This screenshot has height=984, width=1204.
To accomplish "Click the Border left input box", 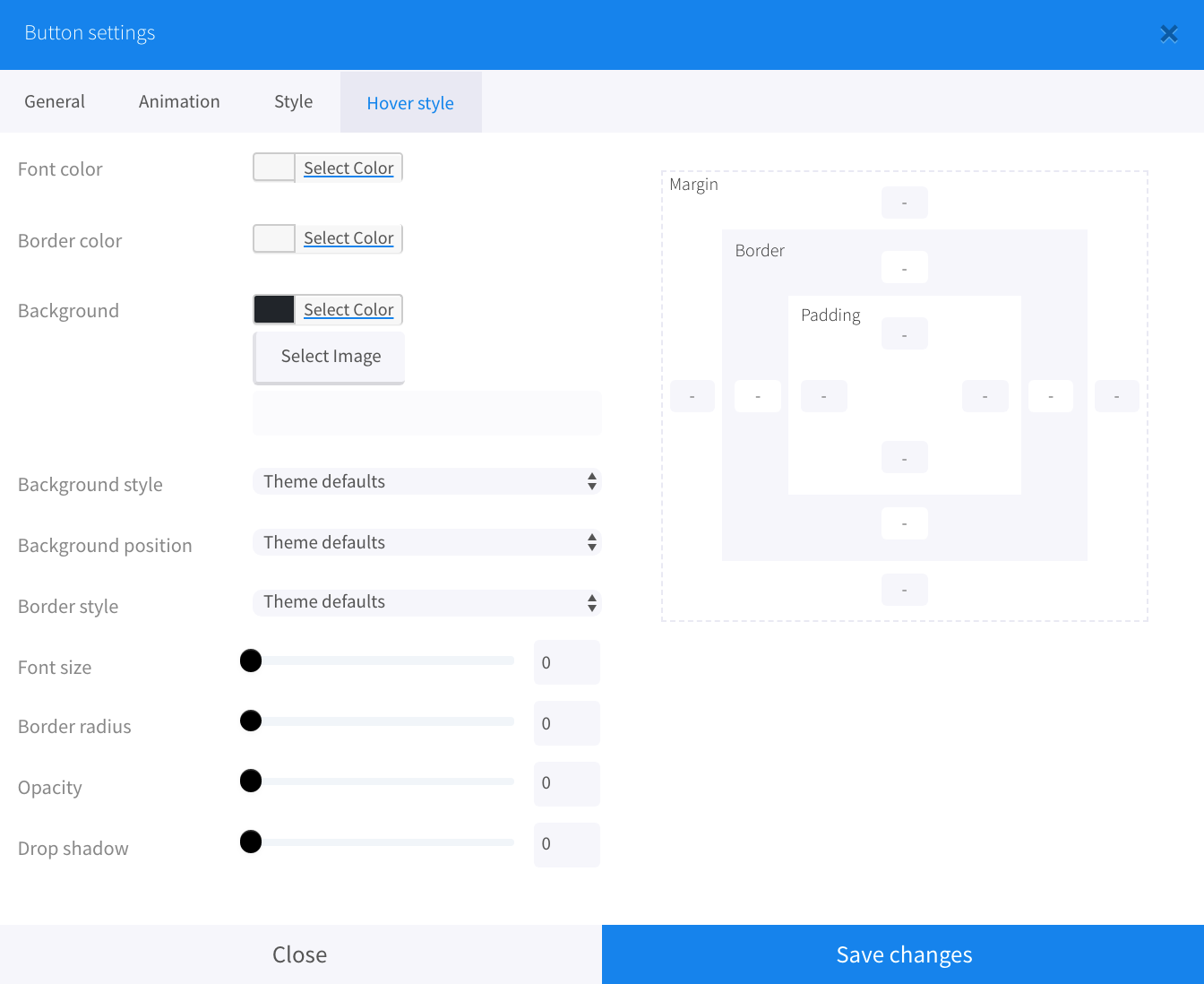I will (758, 396).
